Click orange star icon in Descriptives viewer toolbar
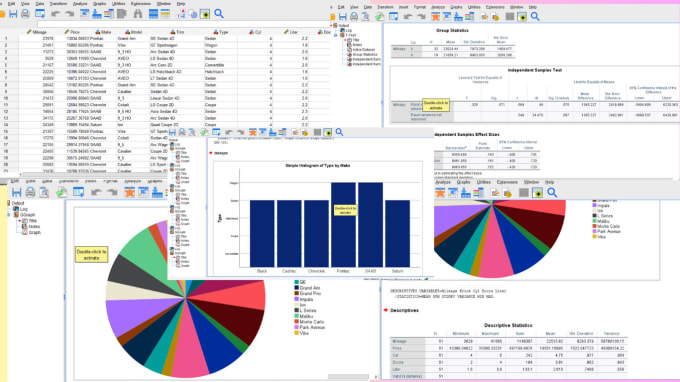 pos(440,193)
